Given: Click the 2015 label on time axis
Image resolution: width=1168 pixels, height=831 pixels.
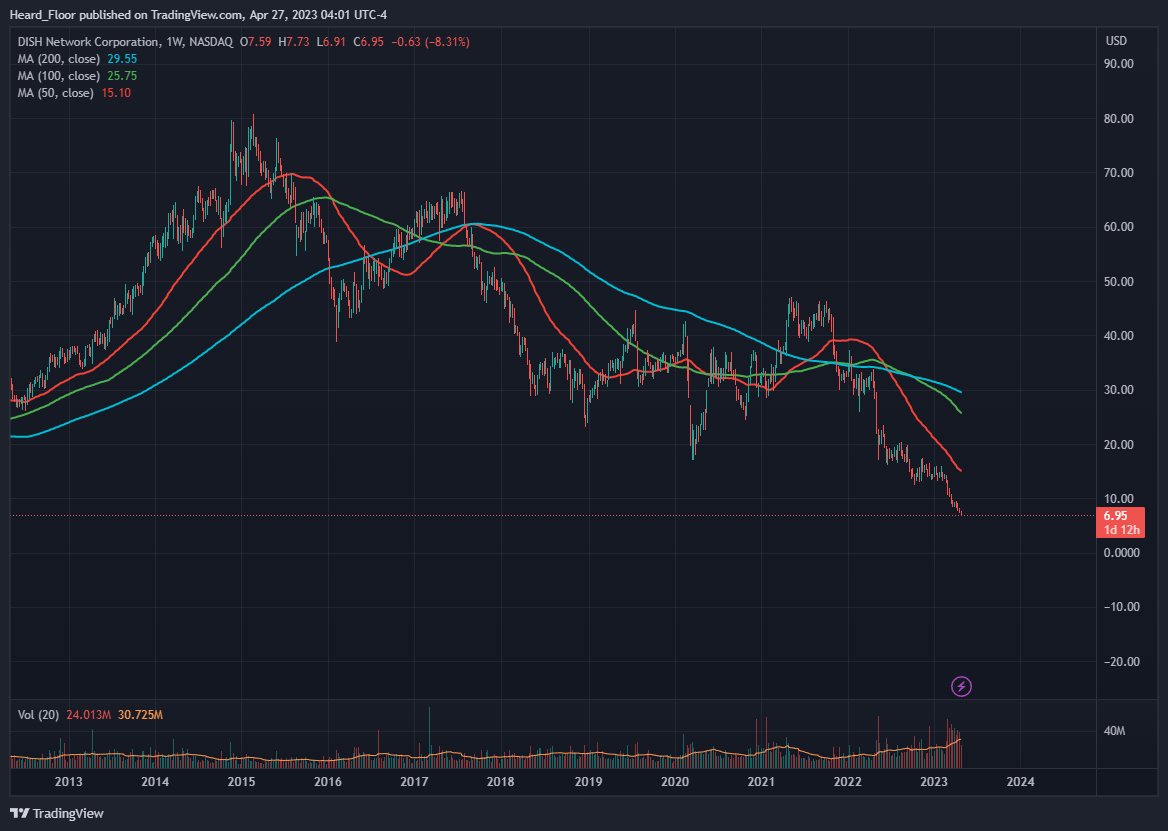Looking at the screenshot, I should point(241,781).
